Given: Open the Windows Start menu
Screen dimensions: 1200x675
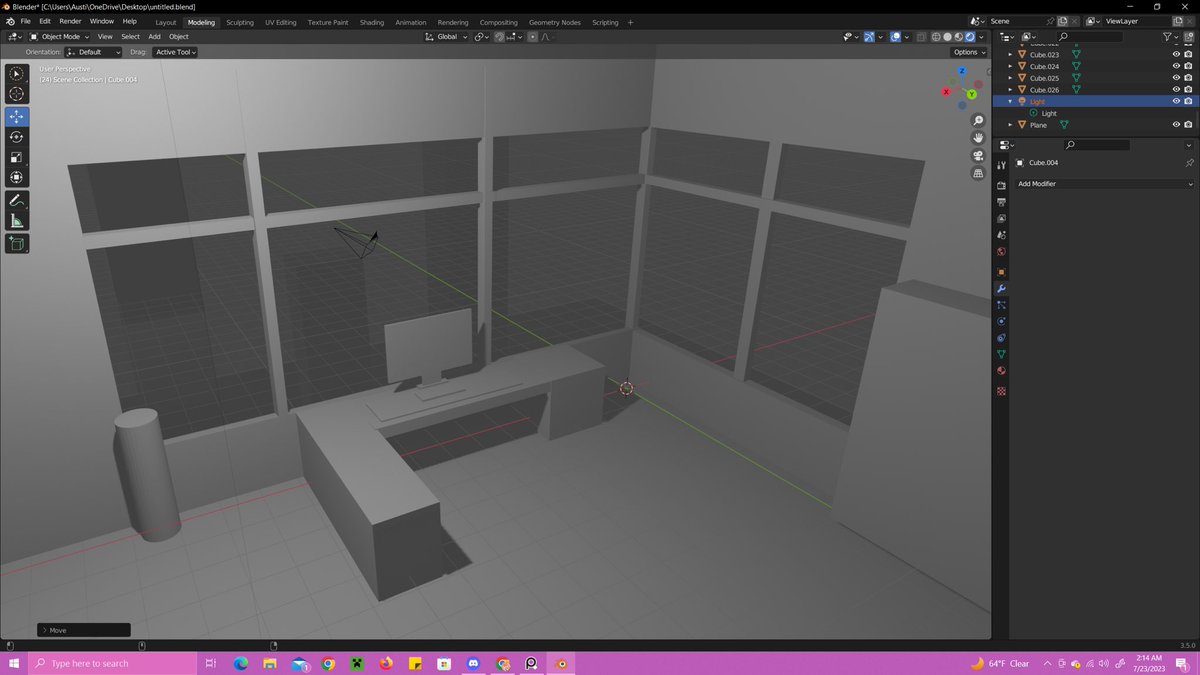Looking at the screenshot, I should pyautogui.click(x=14, y=663).
